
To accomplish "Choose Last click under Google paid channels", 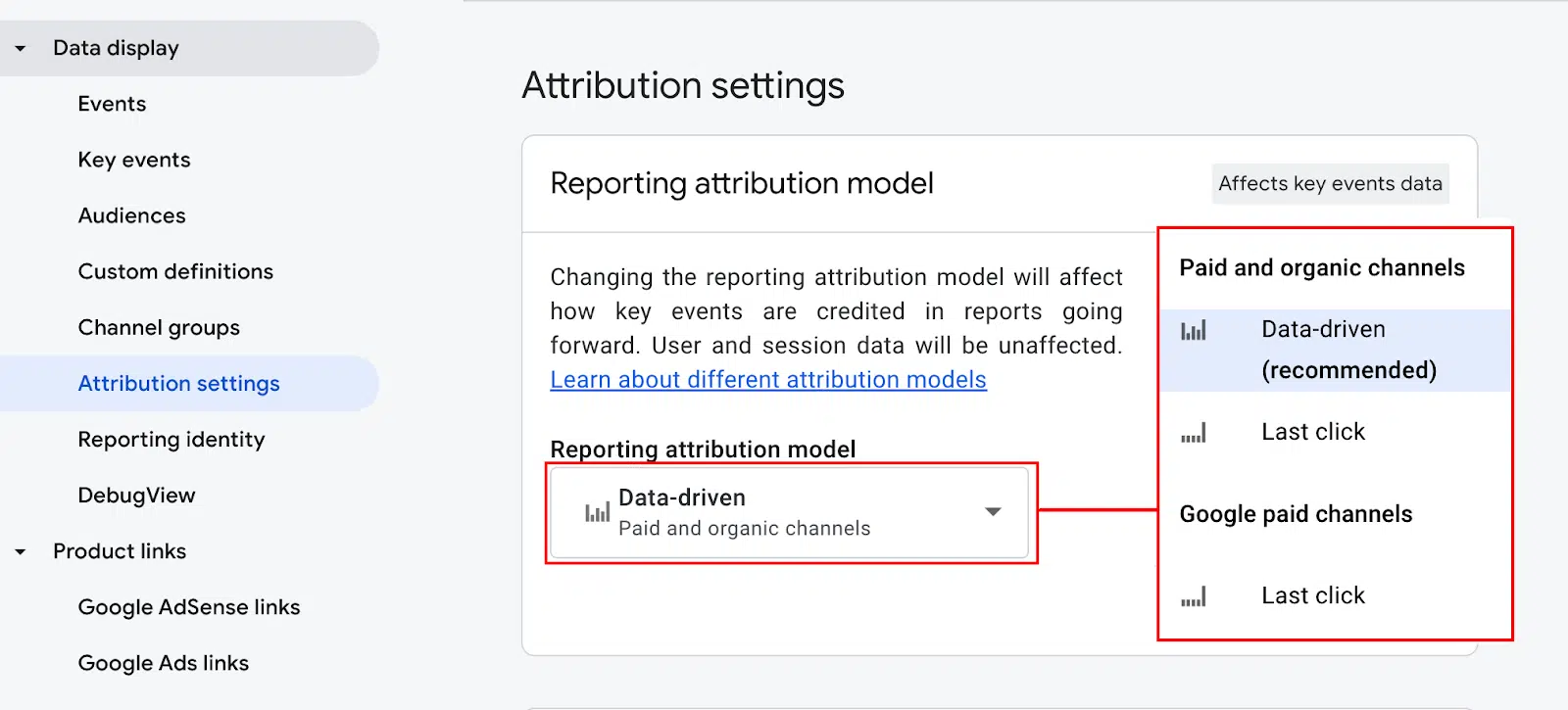I will pyautogui.click(x=1312, y=595).
